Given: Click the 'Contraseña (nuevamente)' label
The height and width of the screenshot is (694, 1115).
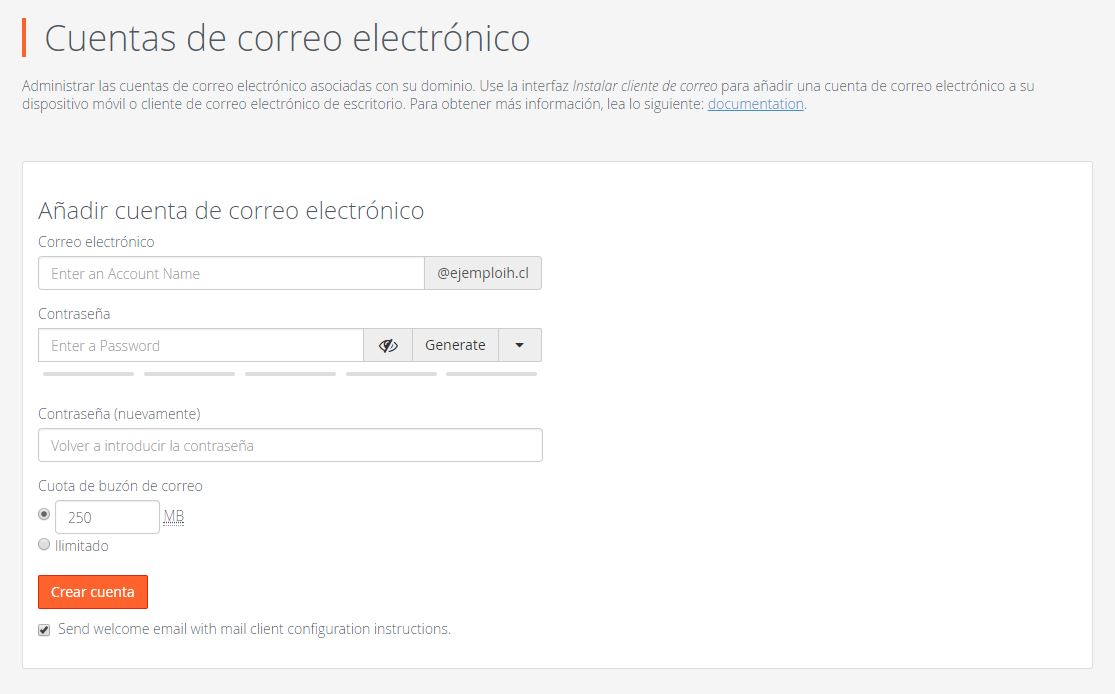Looking at the screenshot, I should click(x=119, y=414).
